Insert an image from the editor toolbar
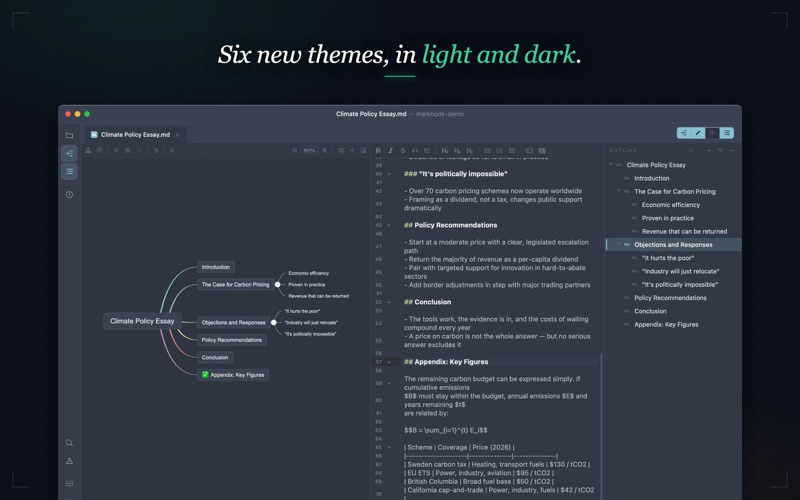This screenshot has height=500, width=800. [530, 151]
